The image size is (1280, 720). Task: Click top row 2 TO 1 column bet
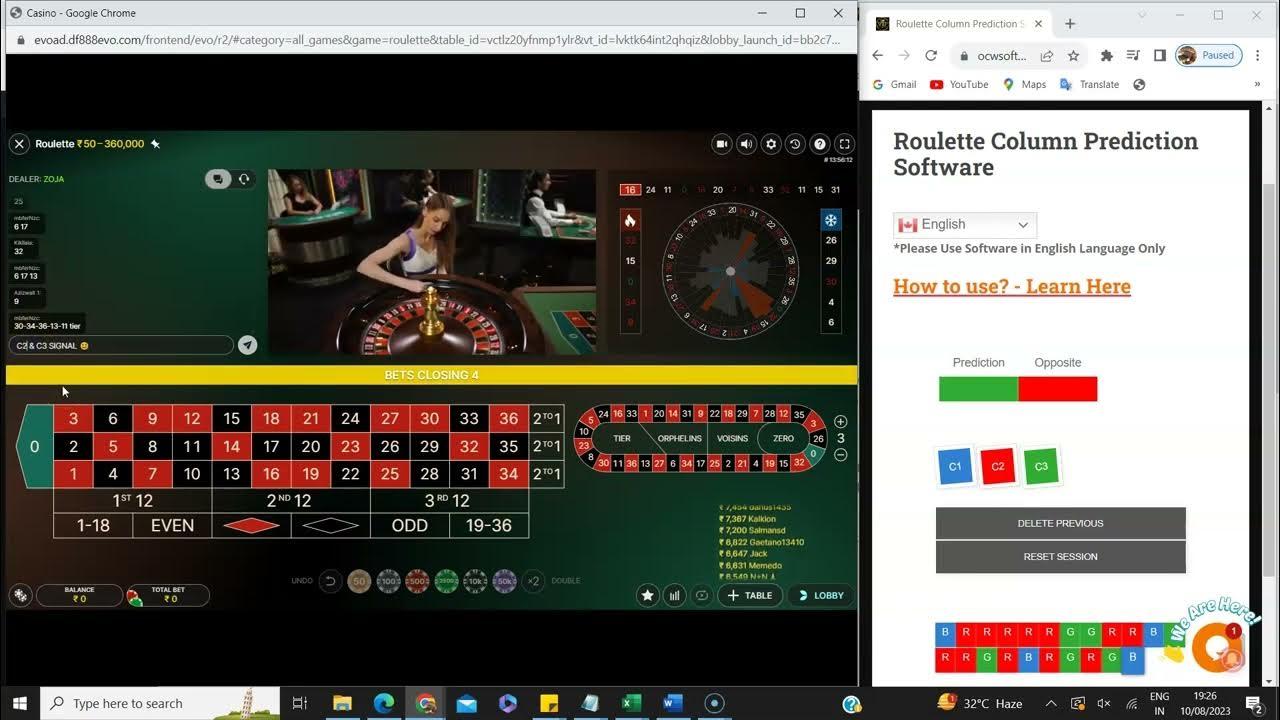pyautogui.click(x=546, y=418)
